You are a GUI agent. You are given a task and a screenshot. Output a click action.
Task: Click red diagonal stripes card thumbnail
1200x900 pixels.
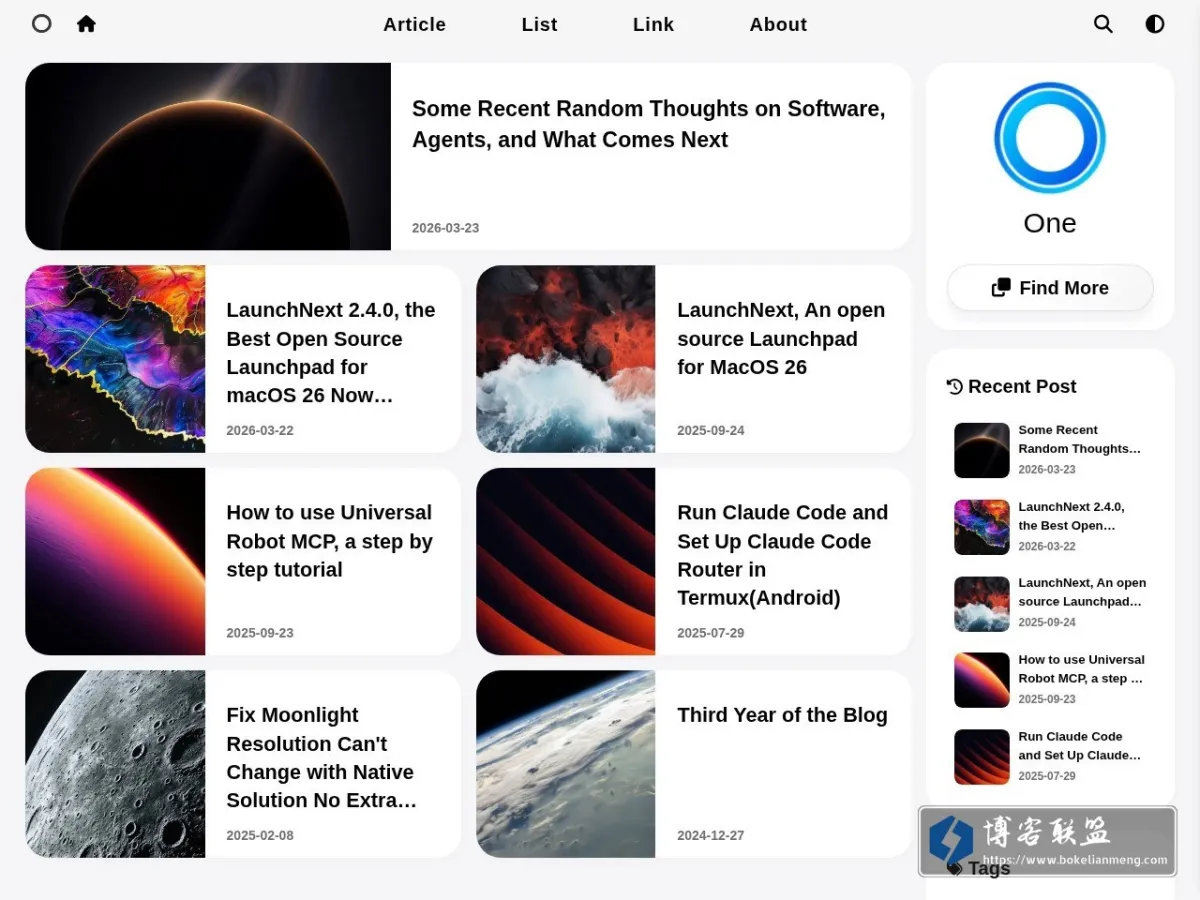pyautogui.click(x=566, y=561)
